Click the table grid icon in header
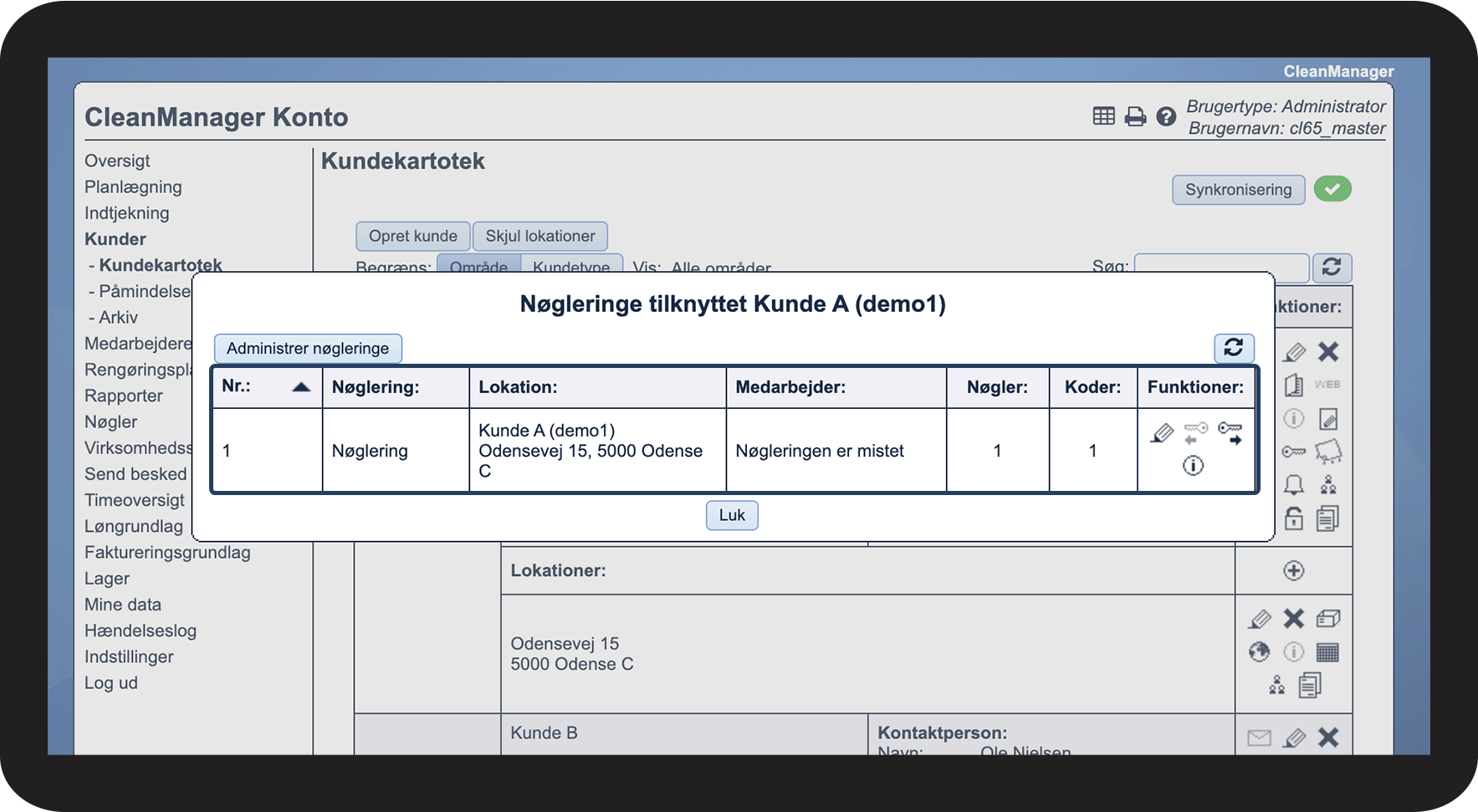This screenshot has width=1478, height=812. pos(1104,117)
